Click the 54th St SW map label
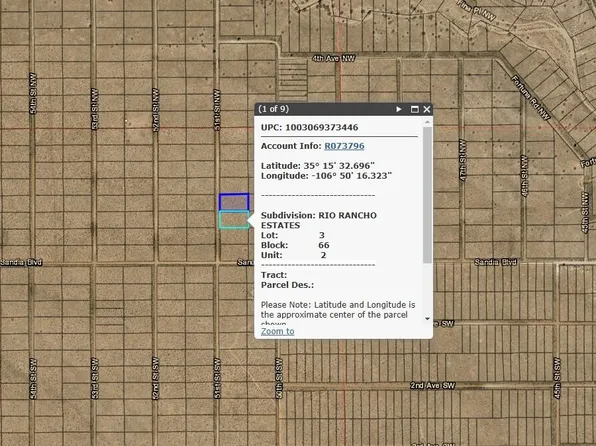The image size is (596, 446). pos(33,379)
